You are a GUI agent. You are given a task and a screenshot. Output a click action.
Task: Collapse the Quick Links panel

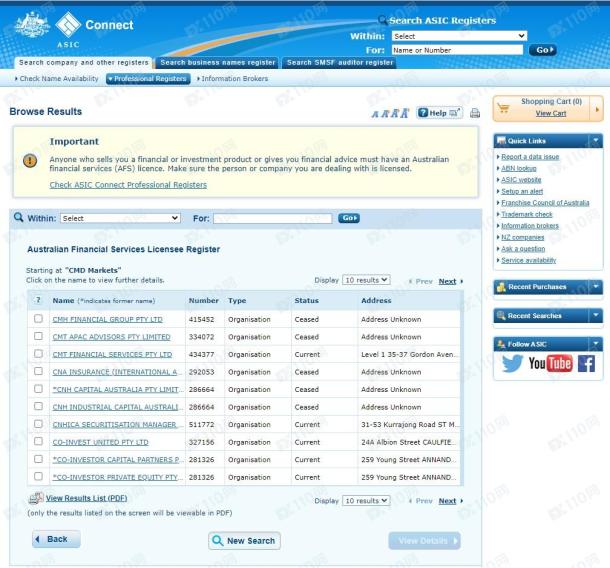click(595, 140)
